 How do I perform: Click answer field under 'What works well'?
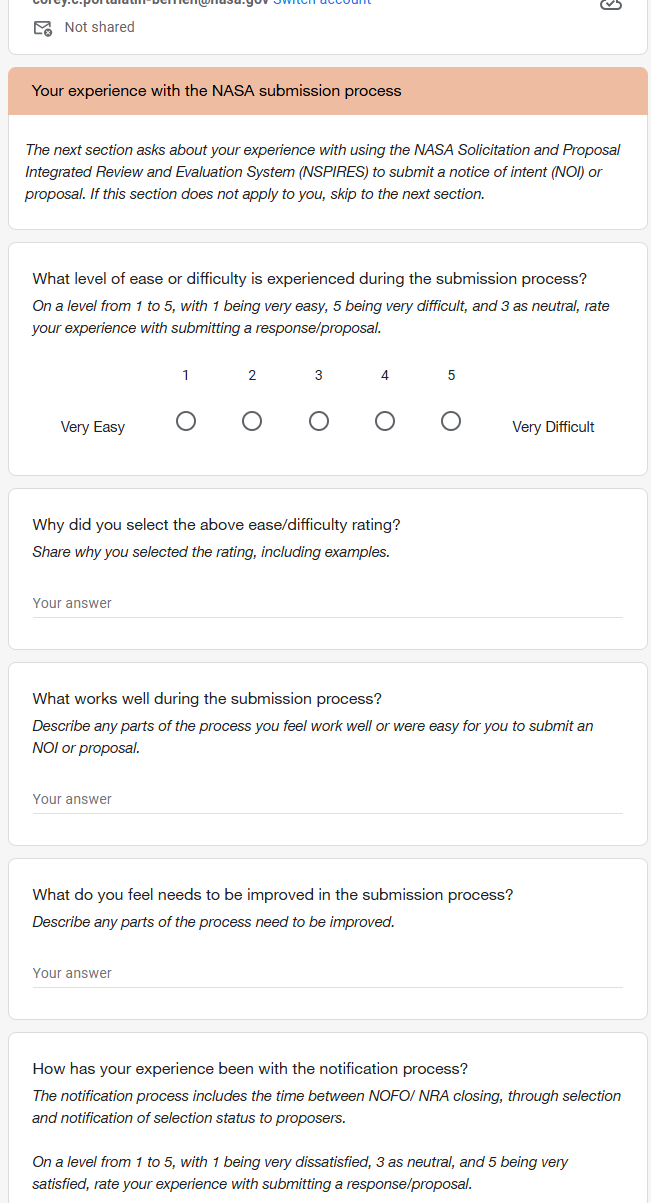click(327, 799)
